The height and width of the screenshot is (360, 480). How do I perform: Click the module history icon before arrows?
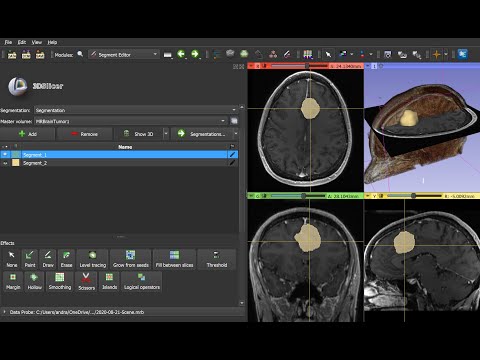tap(167, 55)
